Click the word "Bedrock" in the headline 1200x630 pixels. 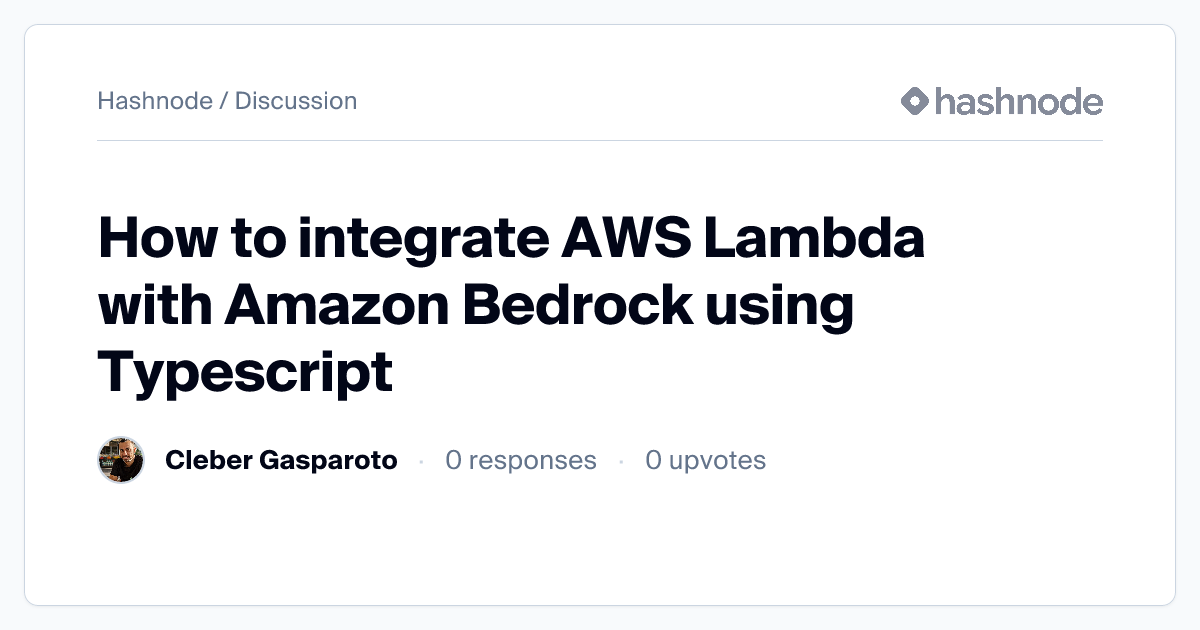579,306
